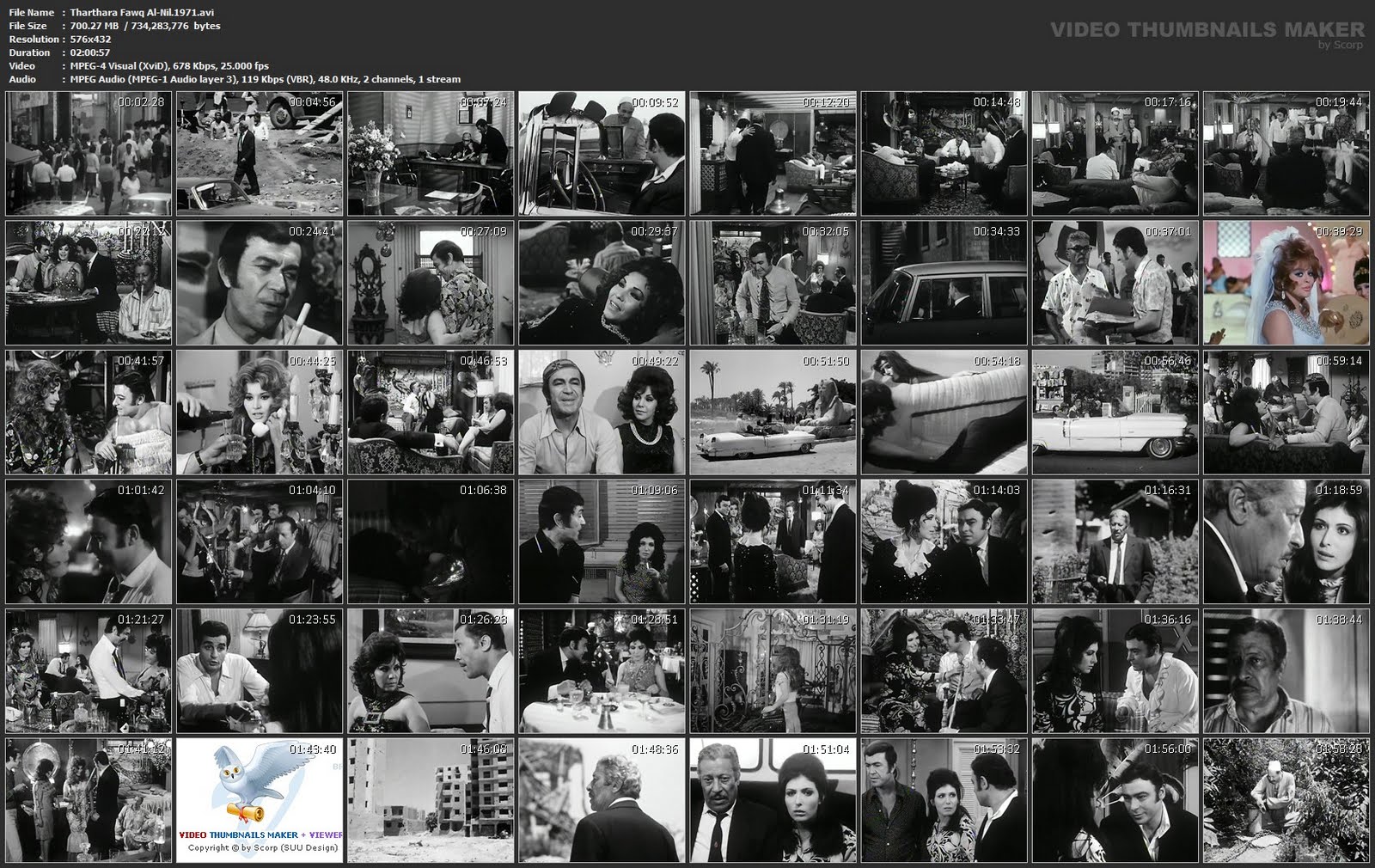Open the apartment buildings thumbnail at 01:46:08
The height and width of the screenshot is (868, 1375).
[x=431, y=800]
